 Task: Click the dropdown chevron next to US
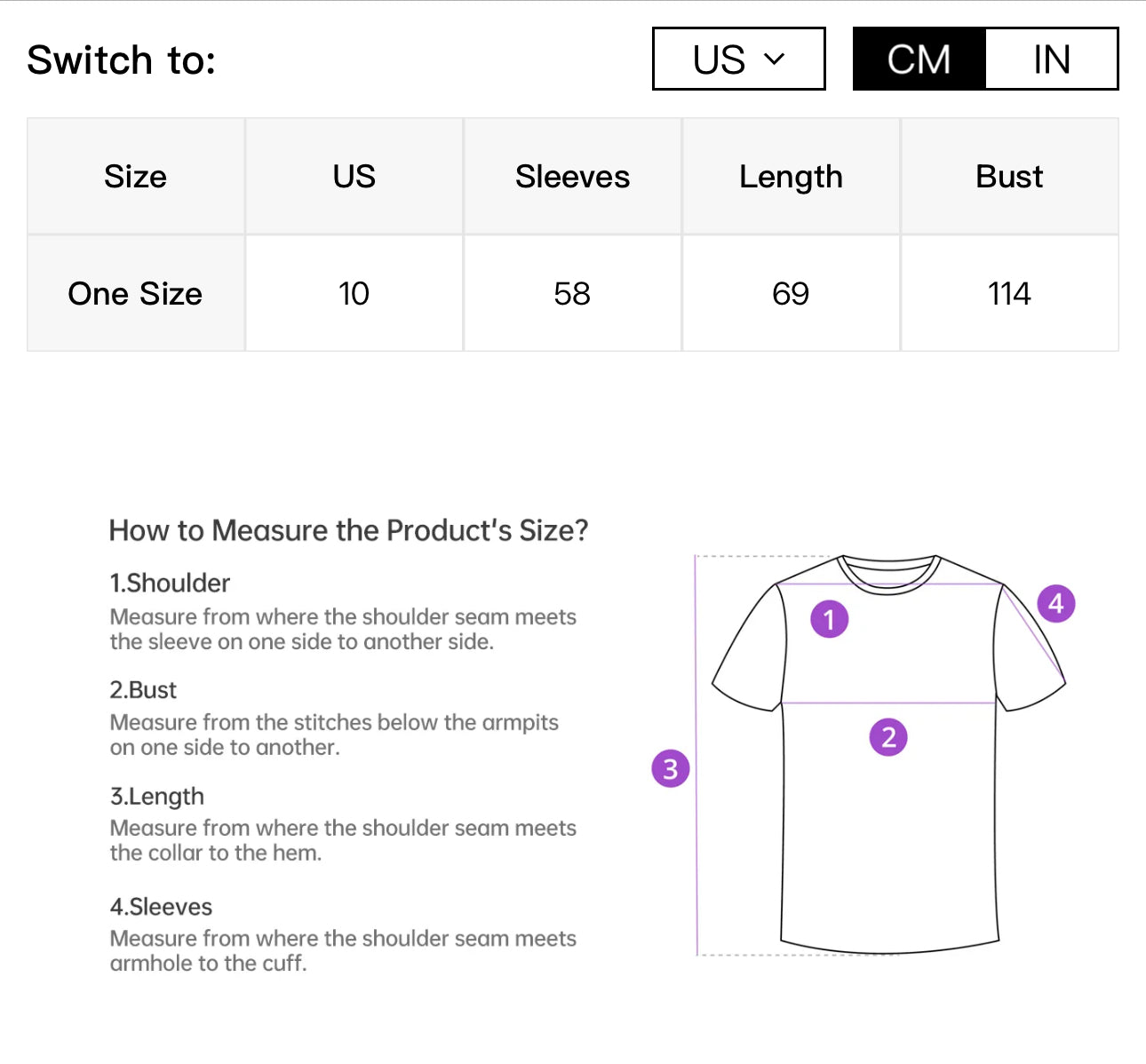click(x=775, y=60)
